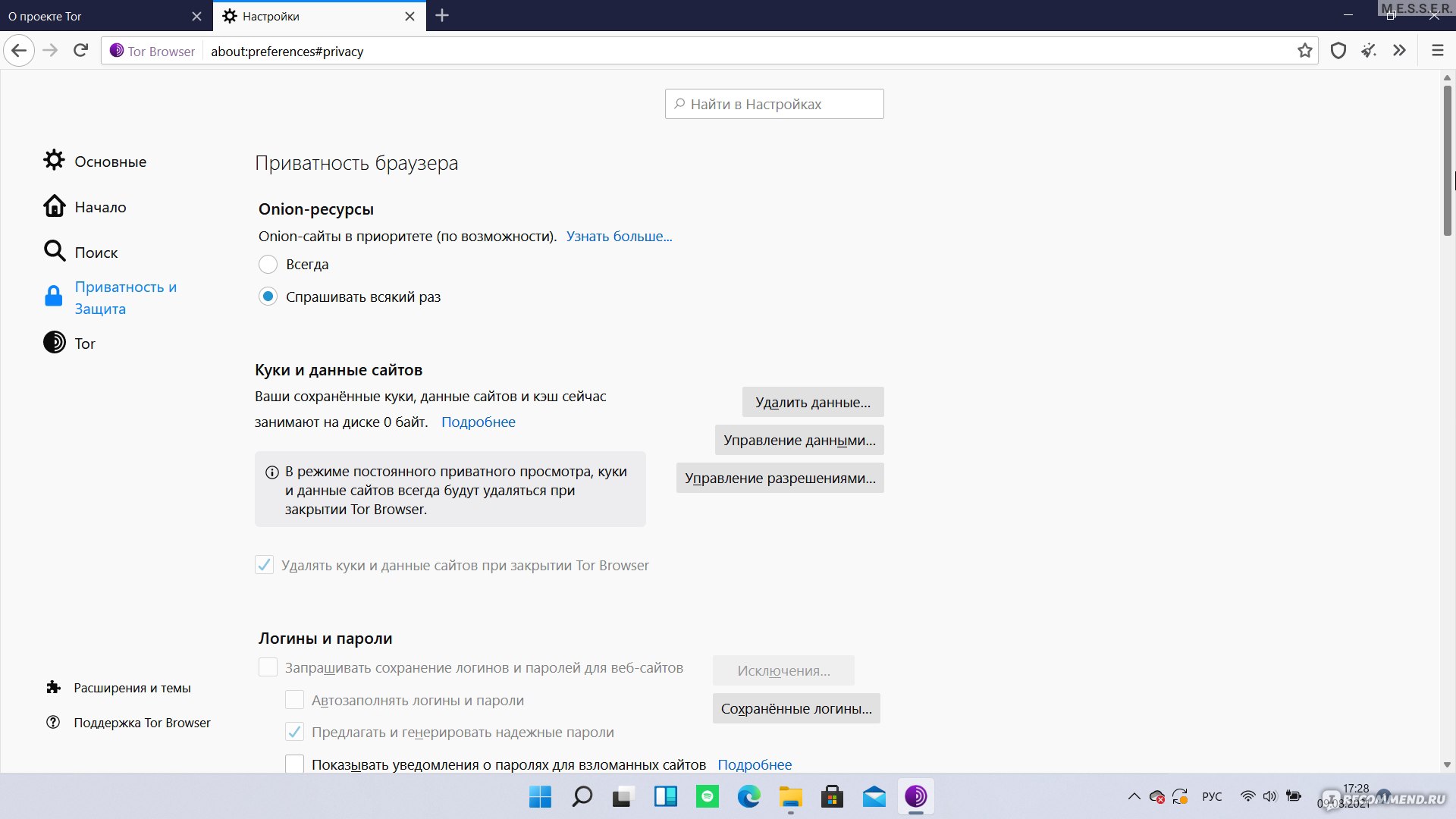The height and width of the screenshot is (819, 1456).
Task: Open Расширения и темы section
Action: [131, 687]
